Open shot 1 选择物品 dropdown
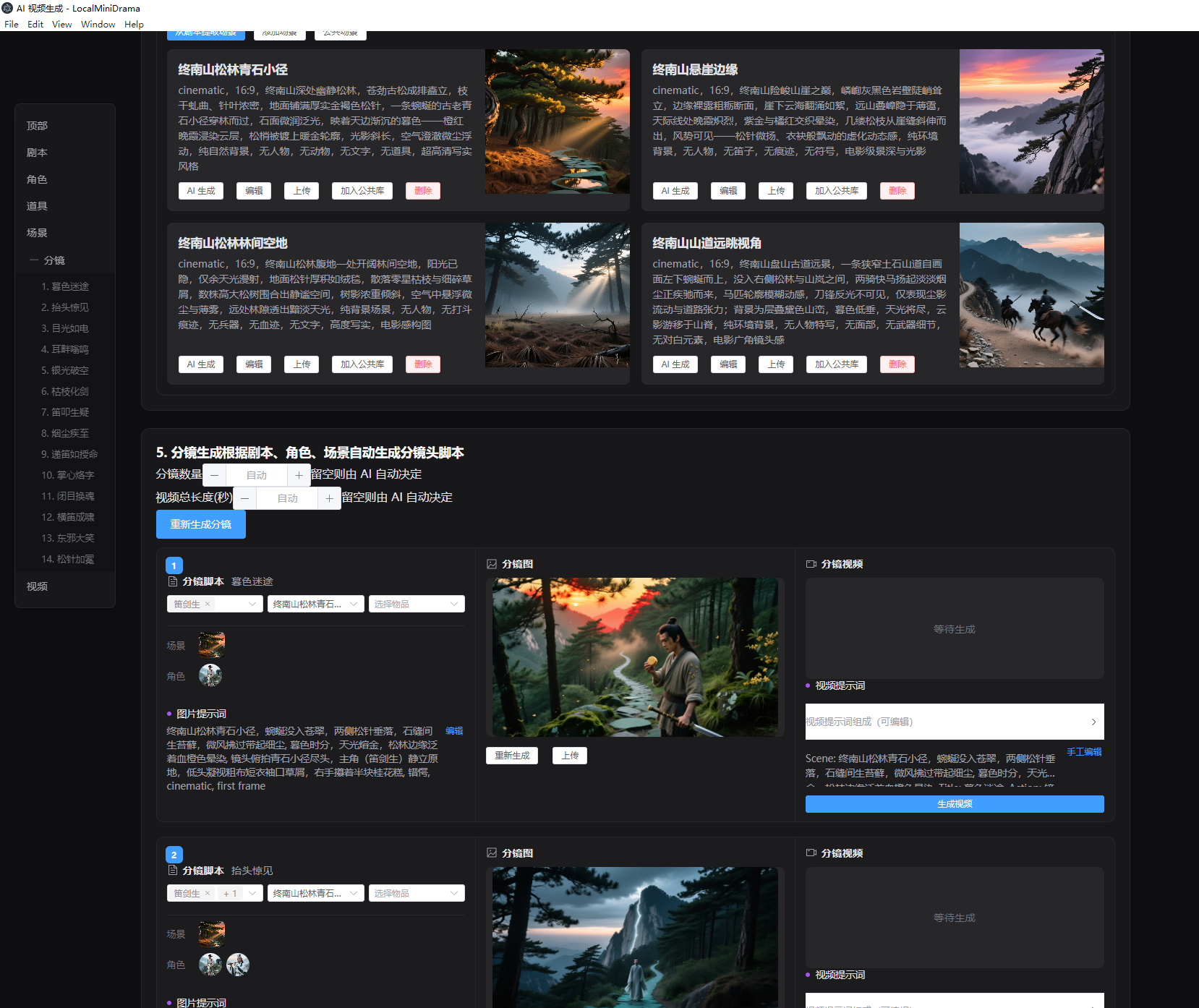 (417, 604)
